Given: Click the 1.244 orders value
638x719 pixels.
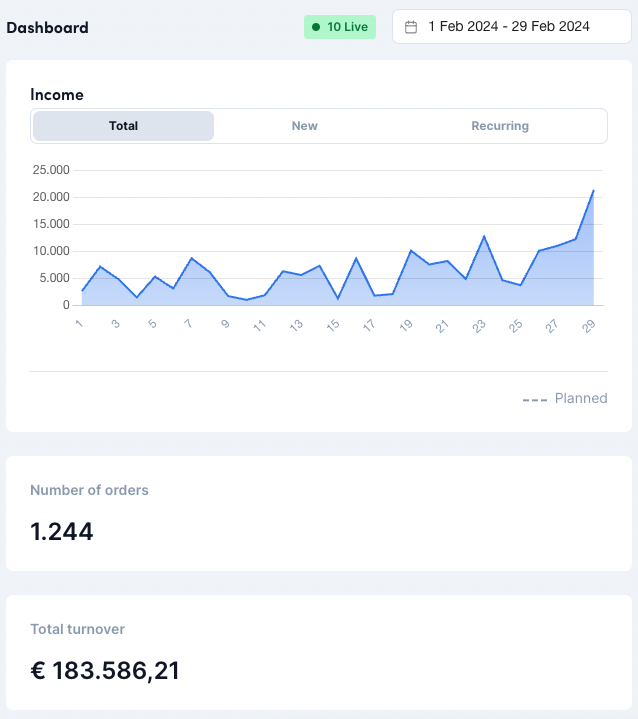Looking at the screenshot, I should click(x=62, y=531).
